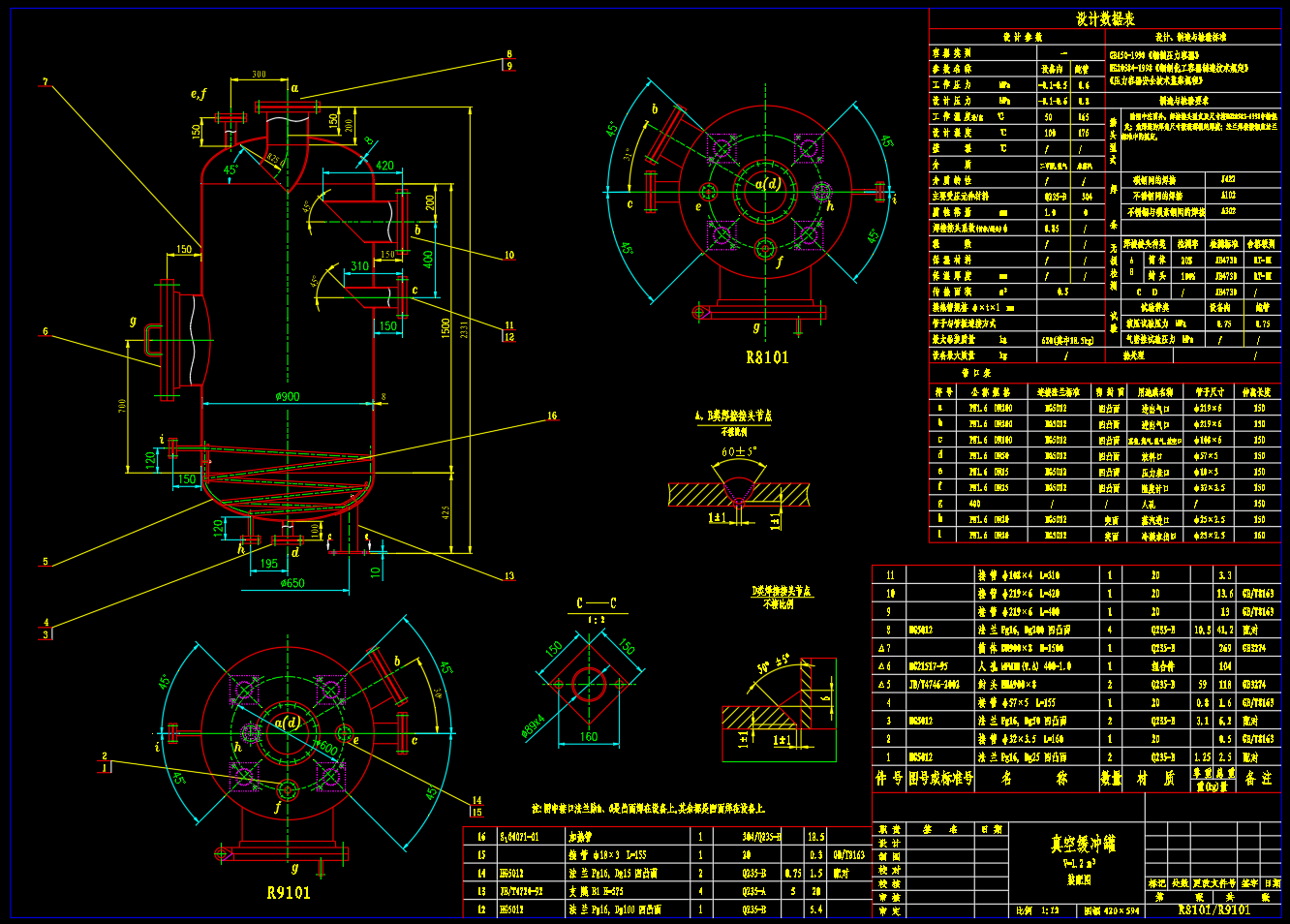
Task: Click the 1500 shell height dimension
Action: point(445,329)
